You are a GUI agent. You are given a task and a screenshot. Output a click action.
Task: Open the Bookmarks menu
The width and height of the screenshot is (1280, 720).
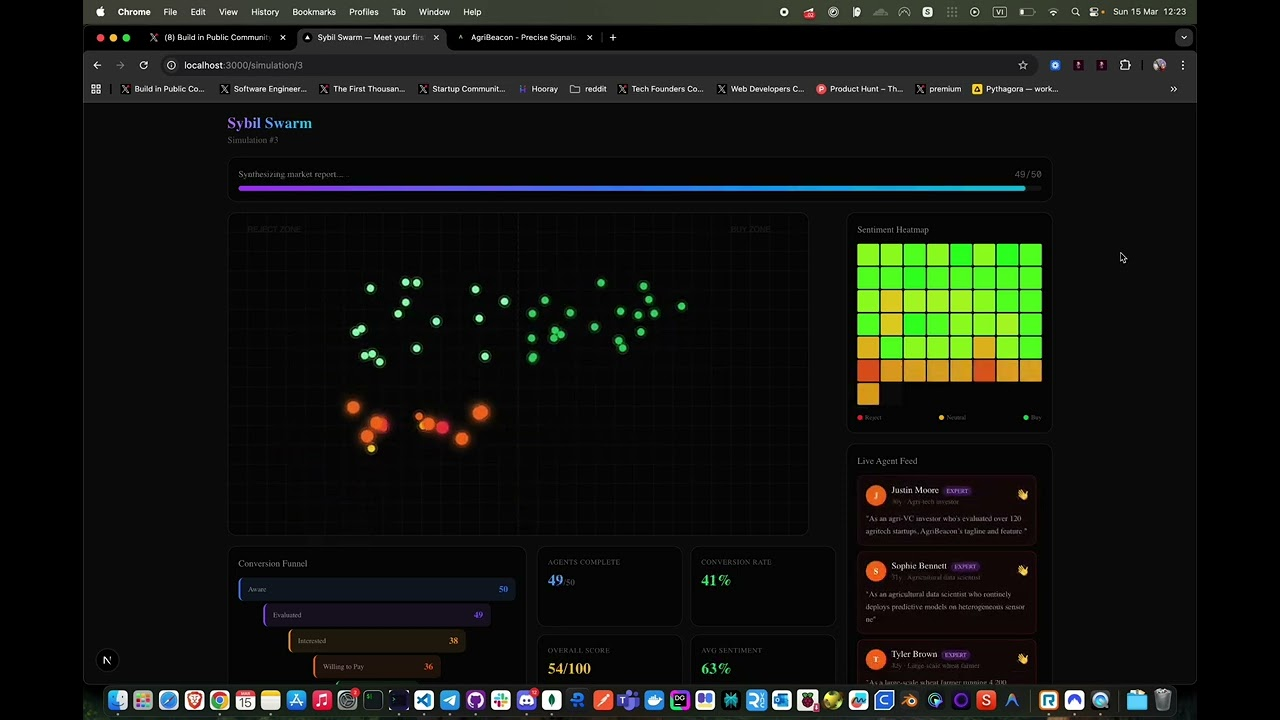tap(314, 12)
